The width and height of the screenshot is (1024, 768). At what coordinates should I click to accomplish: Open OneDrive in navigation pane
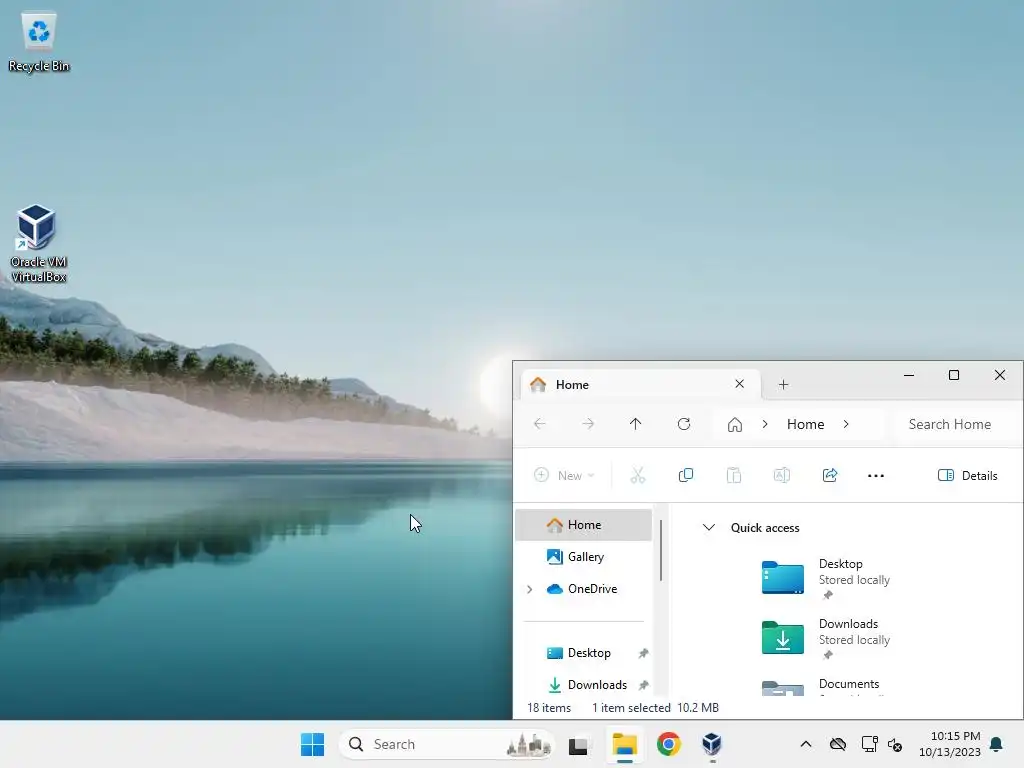coord(590,588)
